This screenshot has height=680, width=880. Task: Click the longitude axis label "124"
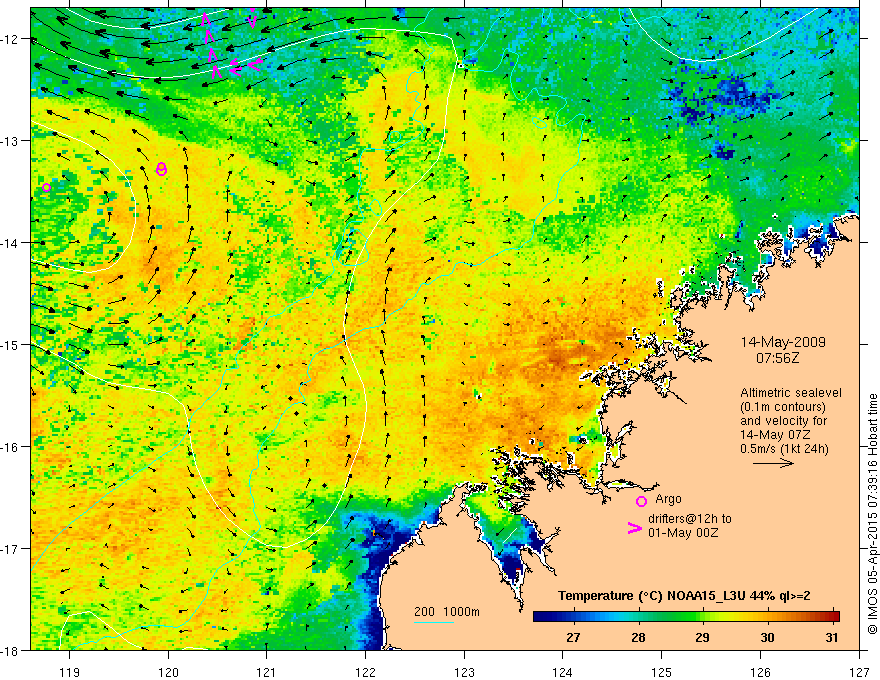(563, 672)
